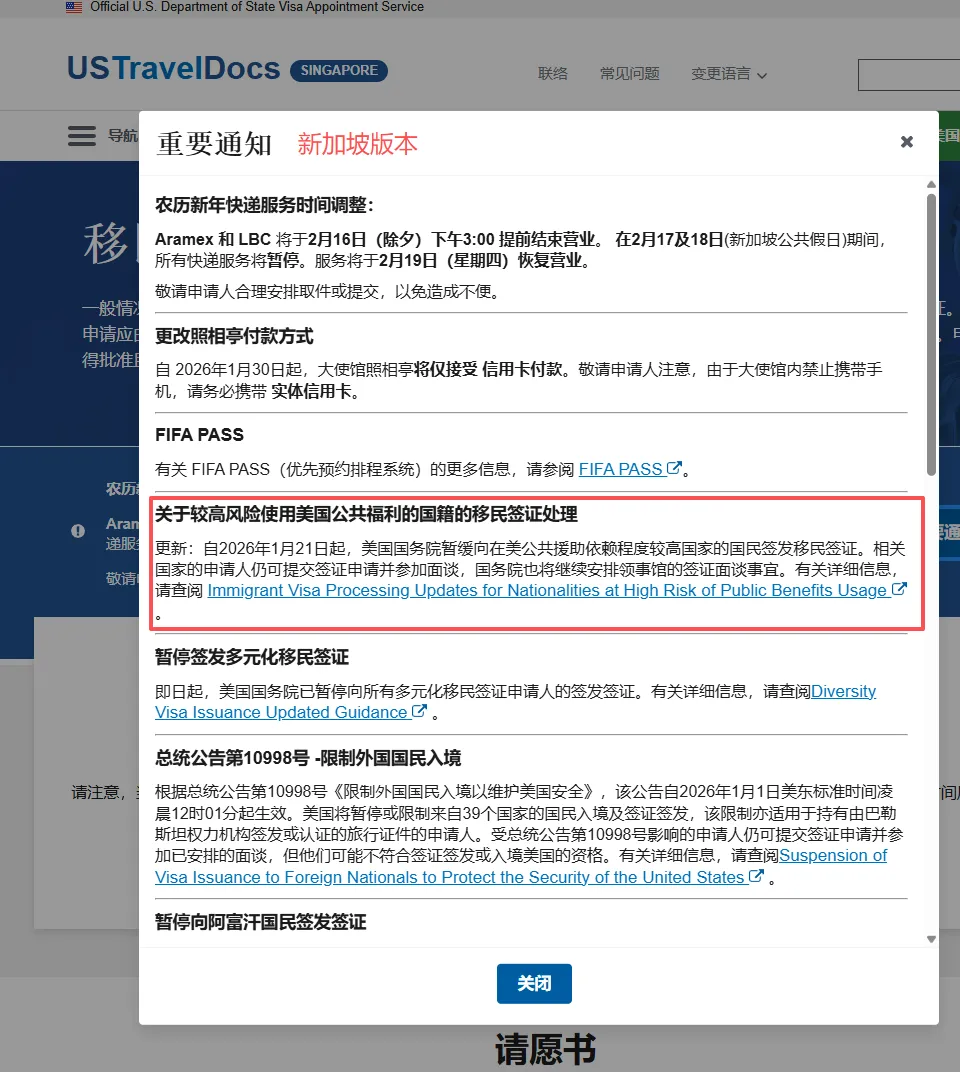
Task: Open the FIFA PASS link
Action: tap(620, 469)
